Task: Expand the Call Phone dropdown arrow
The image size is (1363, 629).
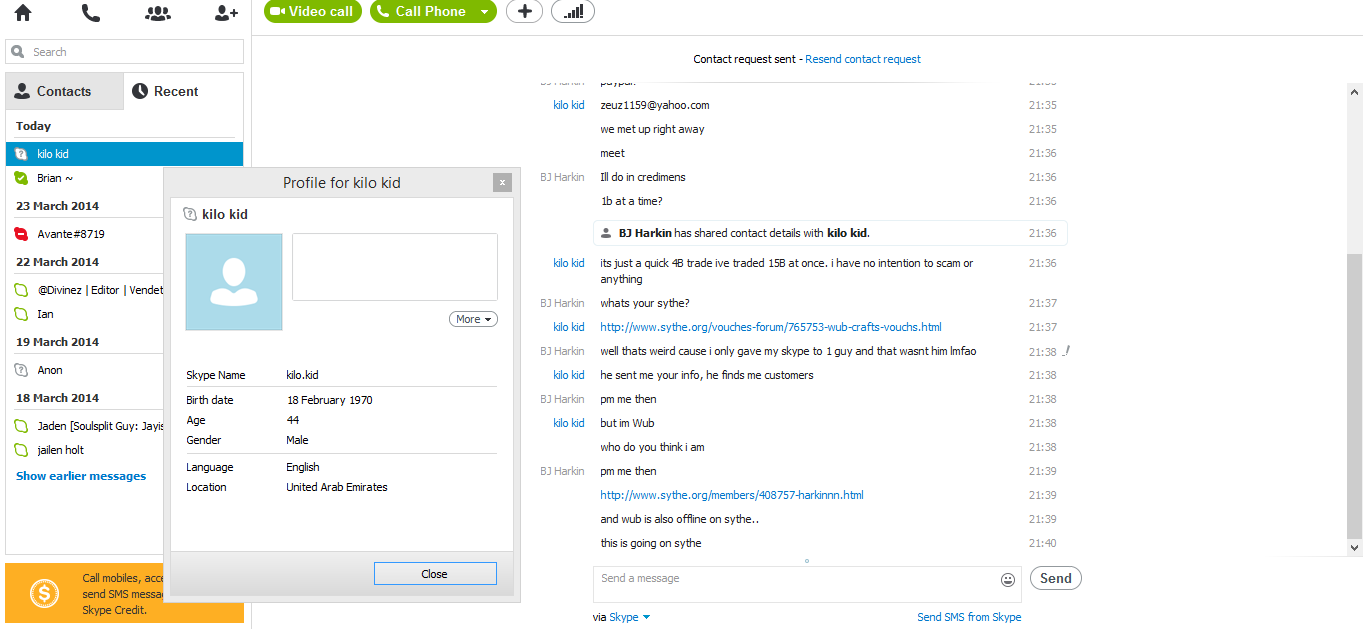Action: click(484, 12)
